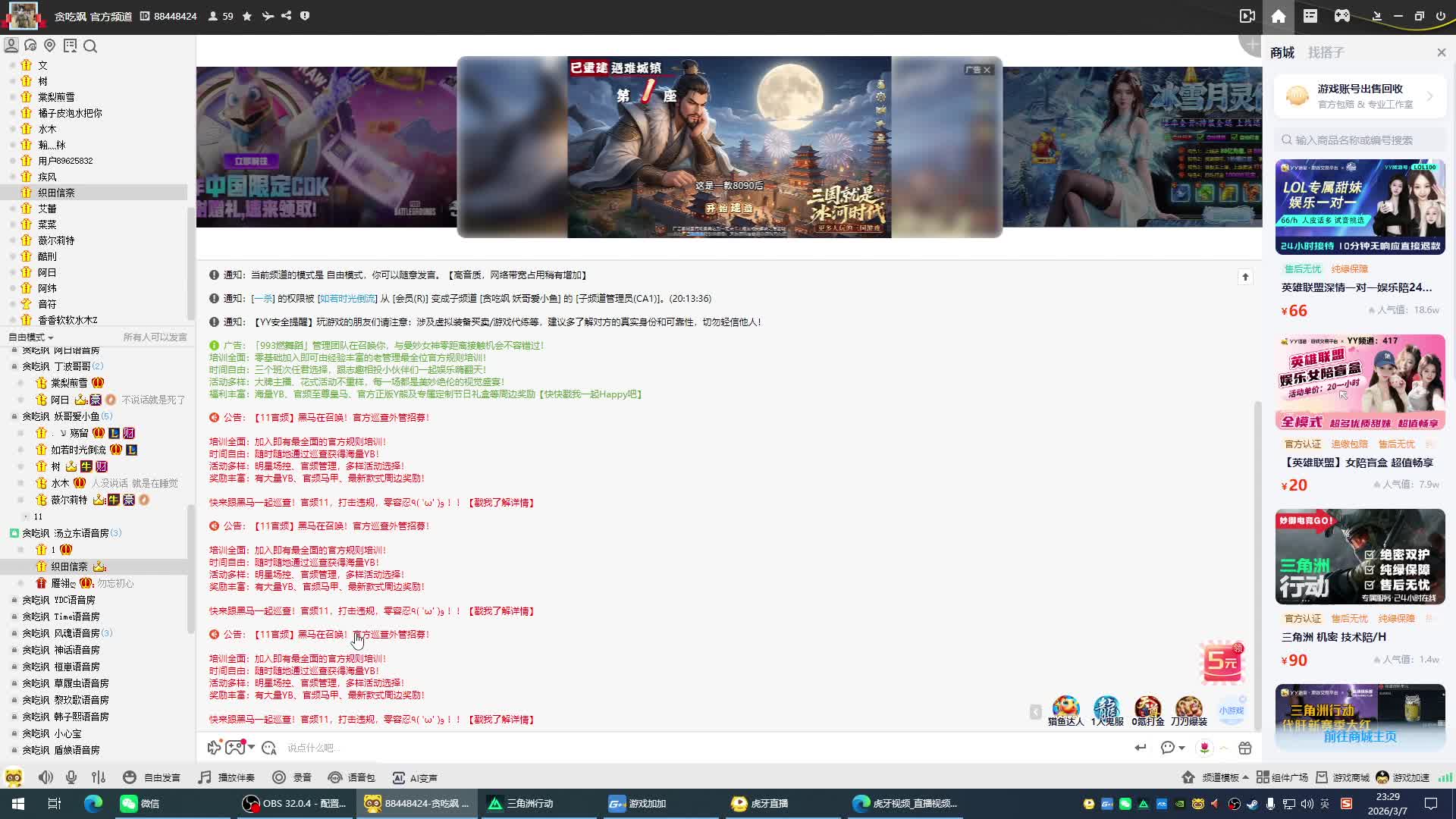Screen dimensions: 1456x819
Task: Select the 商城 tab
Action: tap(1282, 52)
